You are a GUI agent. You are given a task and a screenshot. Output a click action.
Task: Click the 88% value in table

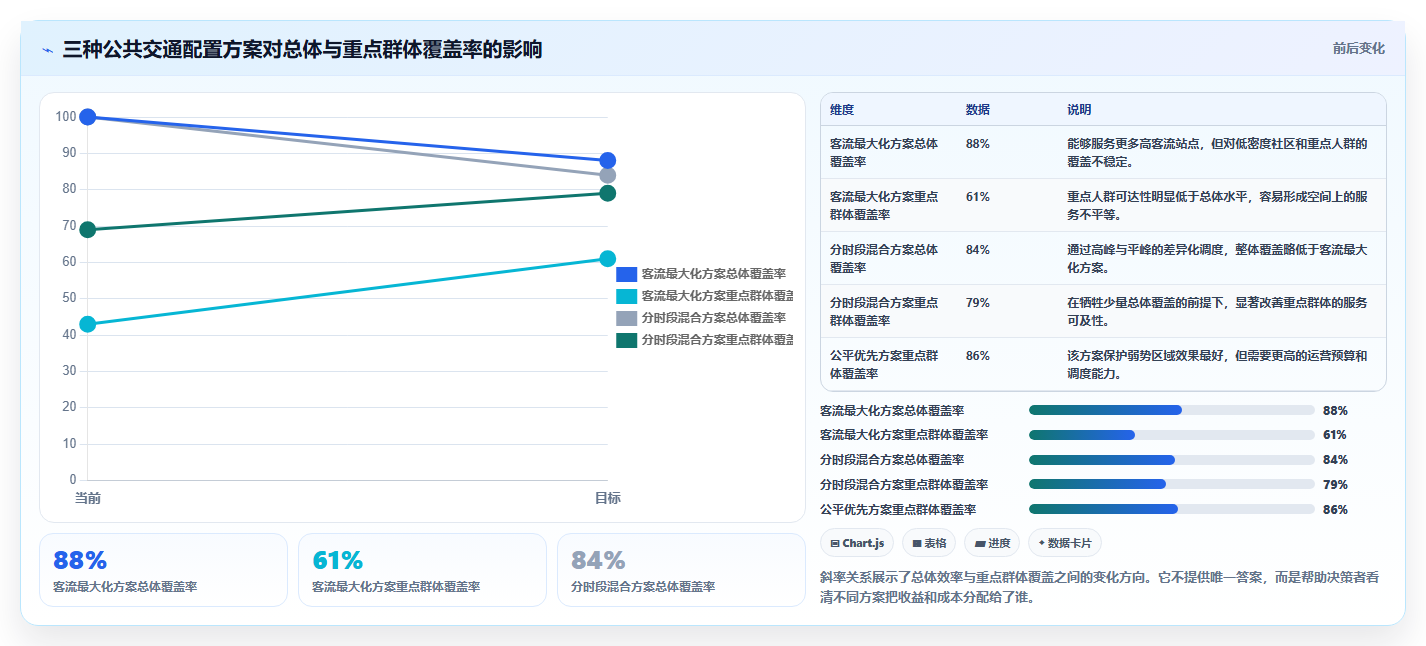(978, 144)
